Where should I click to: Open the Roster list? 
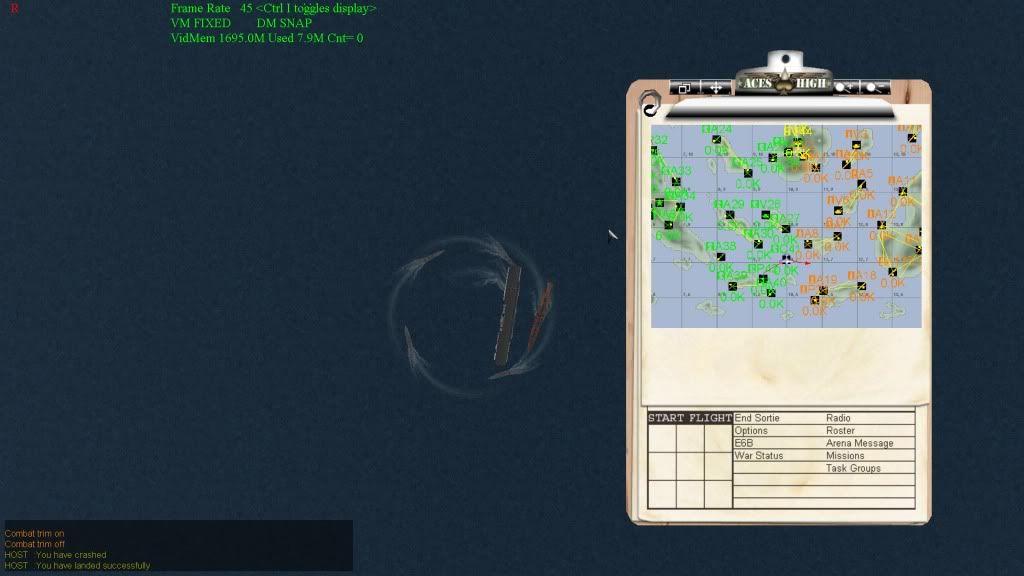click(840, 431)
